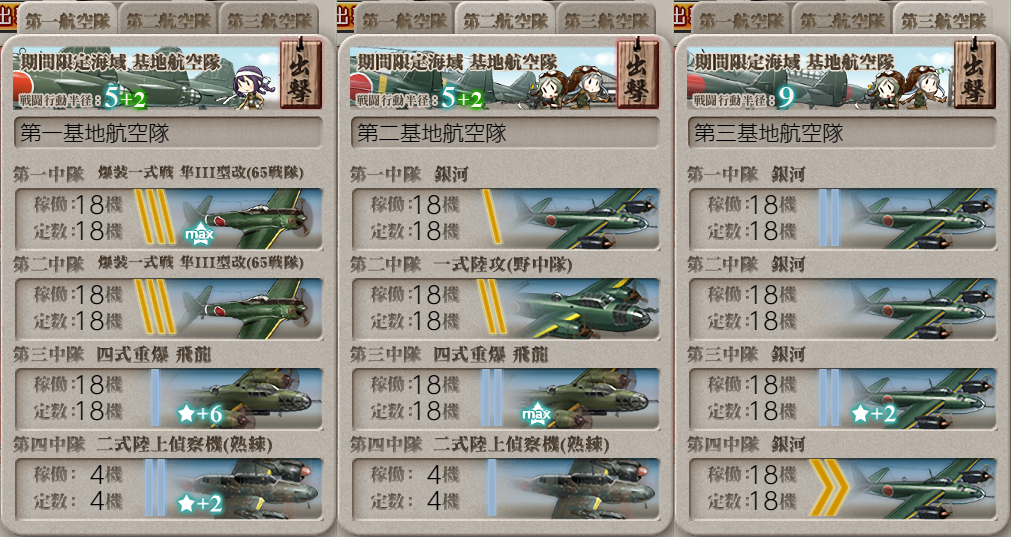Open the 第三航空隊 tab above 第二基地航空隊

click(607, 21)
